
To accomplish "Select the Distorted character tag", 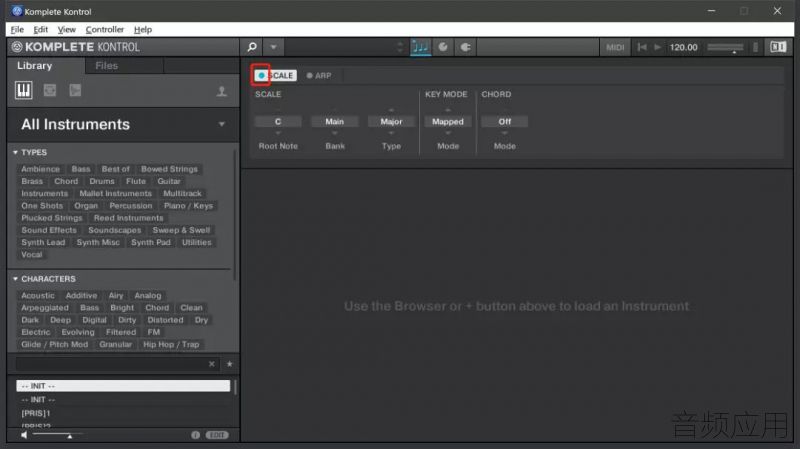I will [x=165, y=320].
